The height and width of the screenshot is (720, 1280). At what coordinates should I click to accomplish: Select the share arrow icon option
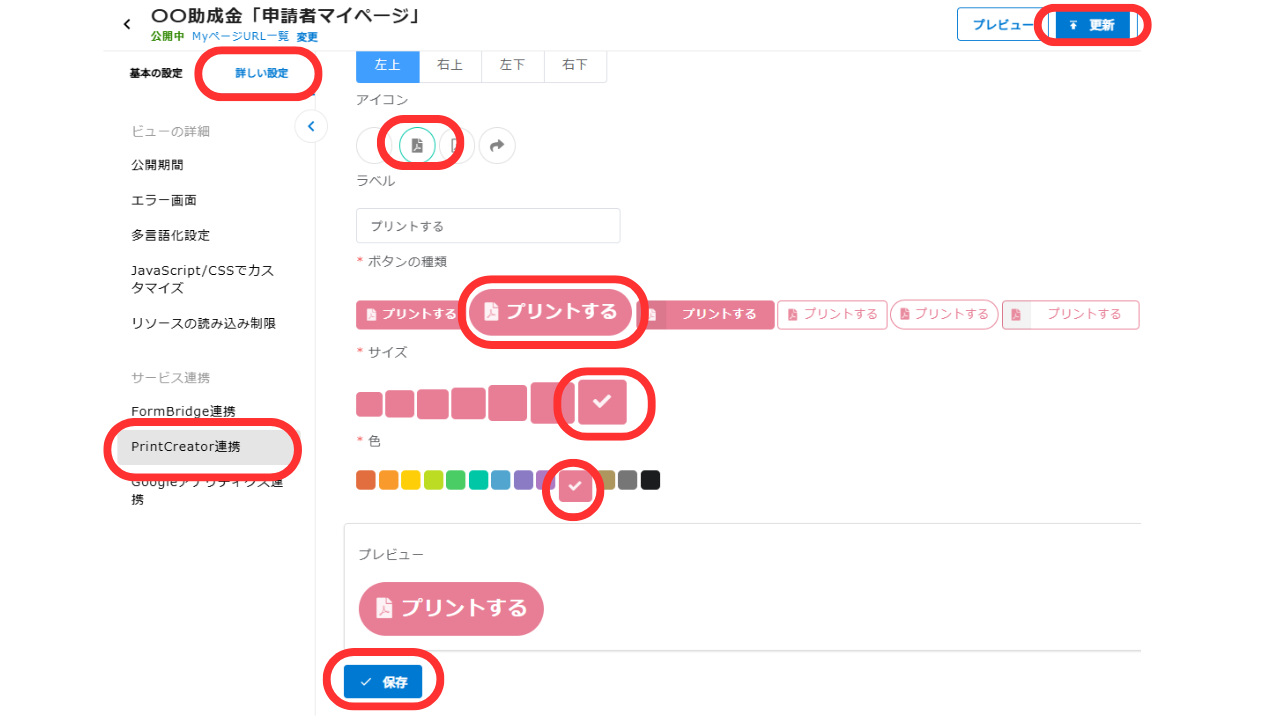[x=497, y=145]
